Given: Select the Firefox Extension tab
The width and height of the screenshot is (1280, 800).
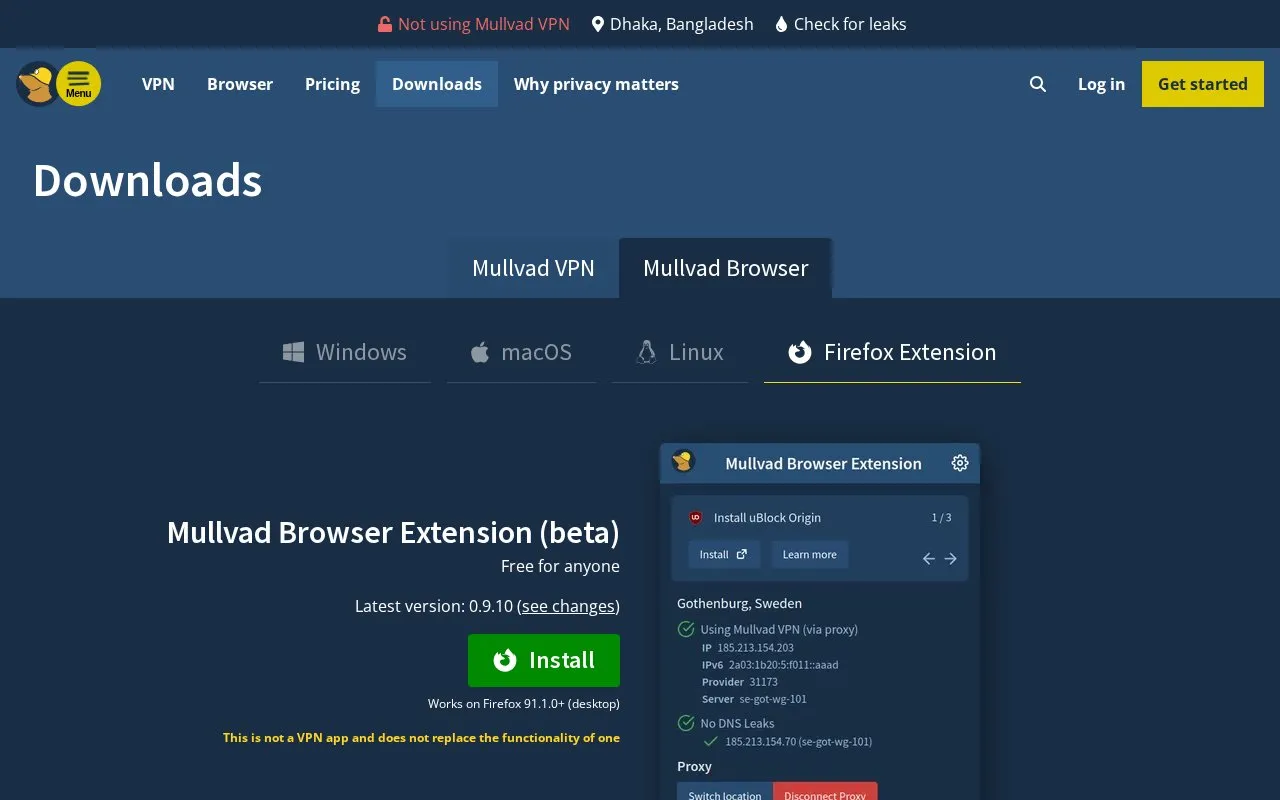Looking at the screenshot, I should [892, 352].
